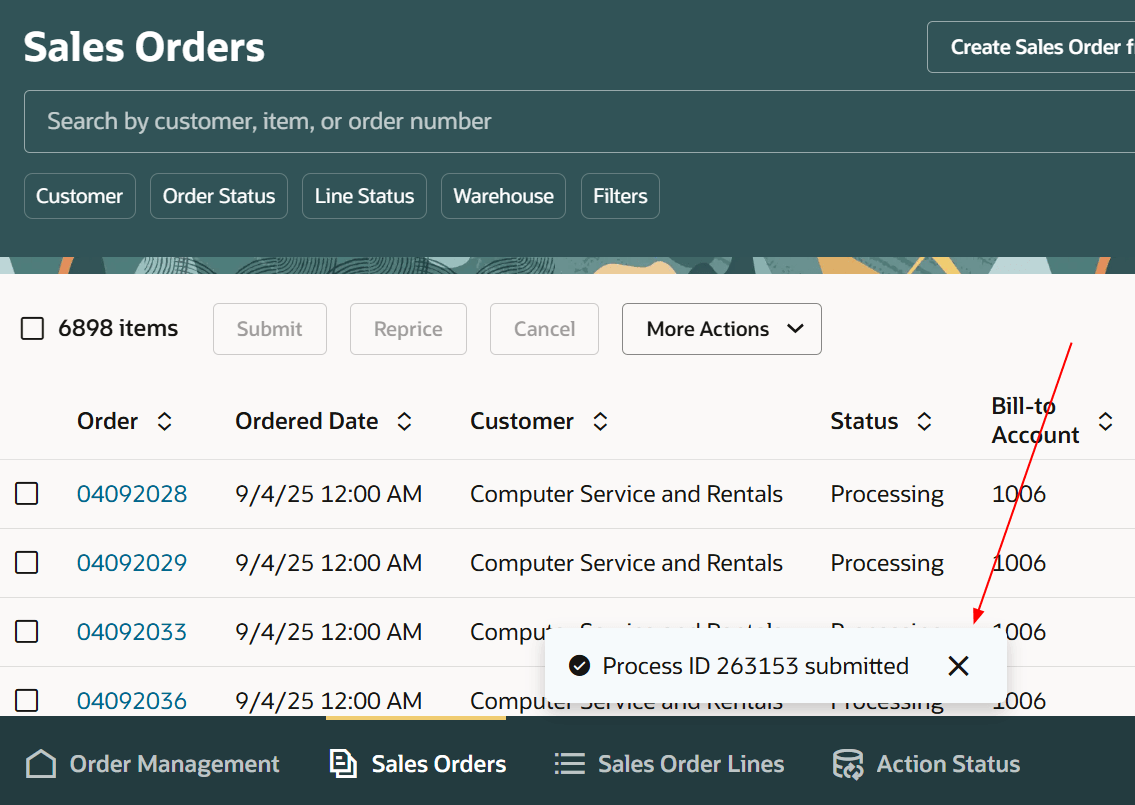1135x805 pixels.
Task: Sort the Status column using its chevron
Action: [923, 421]
